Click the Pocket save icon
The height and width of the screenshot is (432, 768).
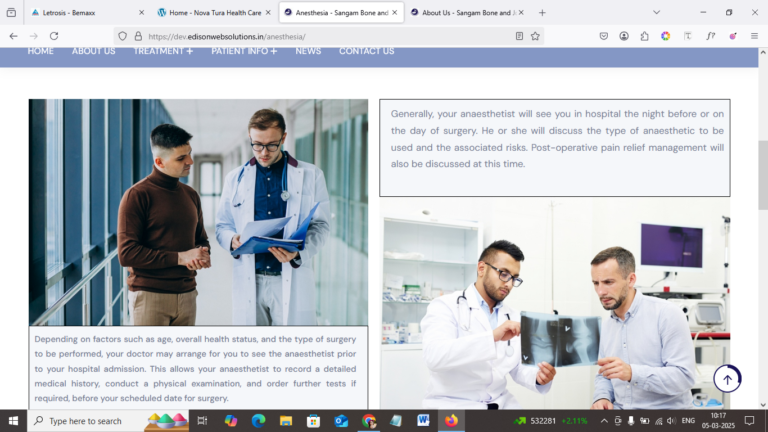[x=603, y=36]
